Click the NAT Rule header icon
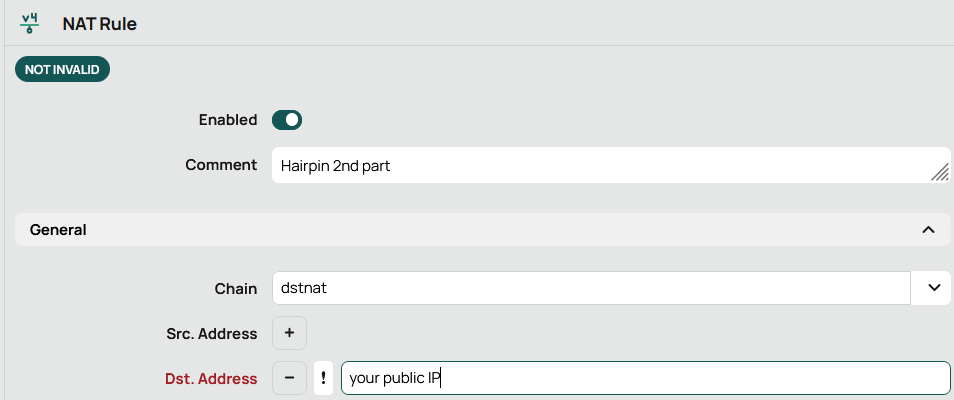The height and width of the screenshot is (400, 954). coord(30,23)
